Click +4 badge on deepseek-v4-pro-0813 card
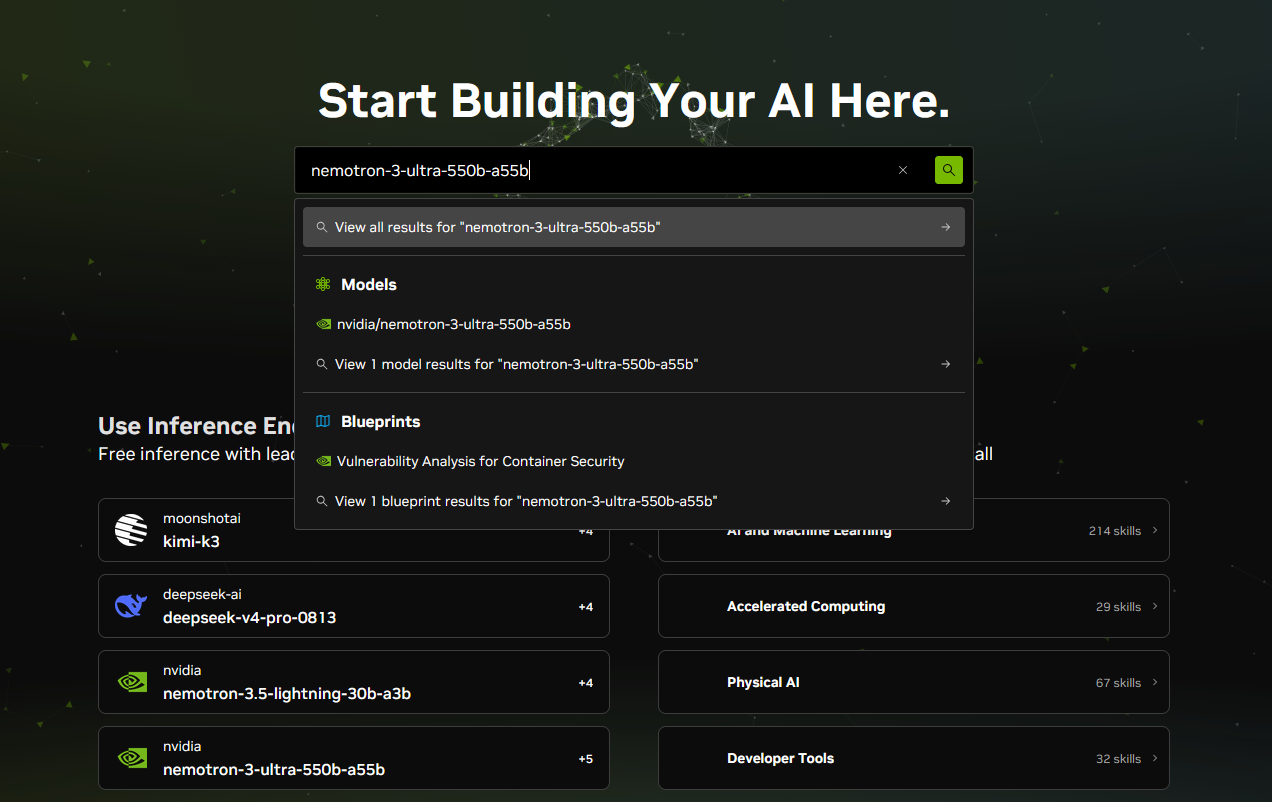This screenshot has width=1272, height=802. tap(586, 607)
